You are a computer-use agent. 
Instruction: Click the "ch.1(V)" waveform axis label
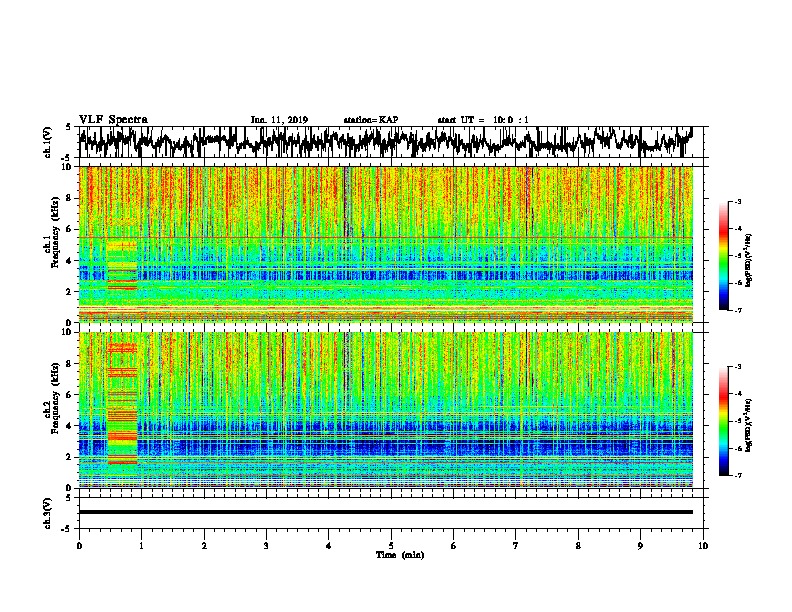(x=47, y=142)
